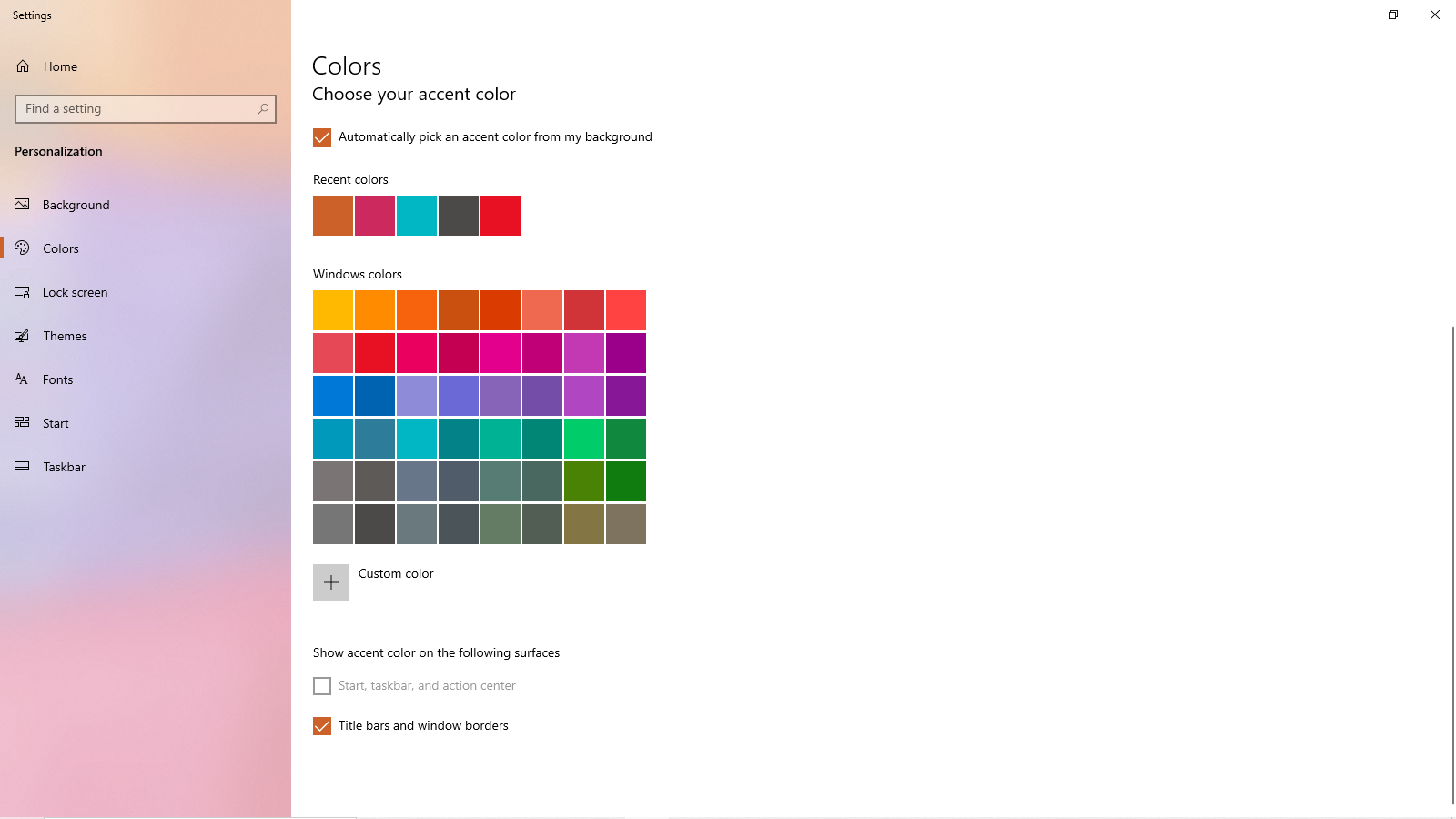
Task: Pick the crimson-pink recent color swatch
Action: pyautogui.click(x=375, y=216)
